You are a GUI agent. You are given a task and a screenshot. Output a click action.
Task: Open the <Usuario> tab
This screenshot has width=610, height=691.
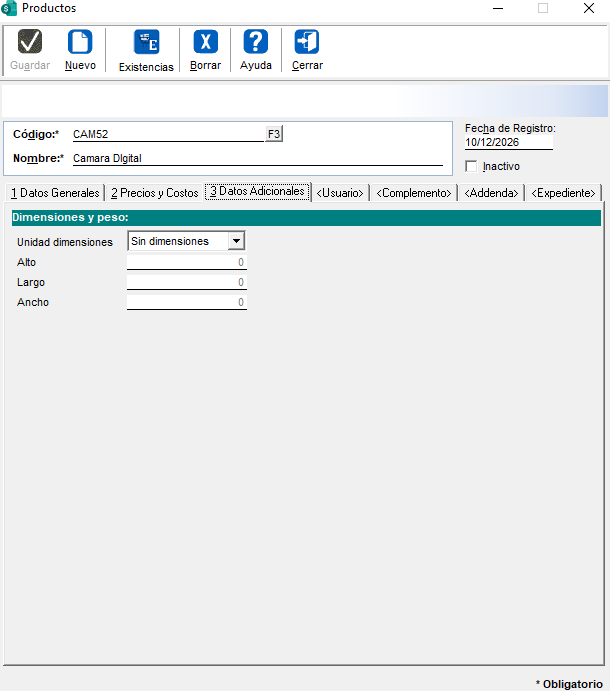[x=340, y=193]
